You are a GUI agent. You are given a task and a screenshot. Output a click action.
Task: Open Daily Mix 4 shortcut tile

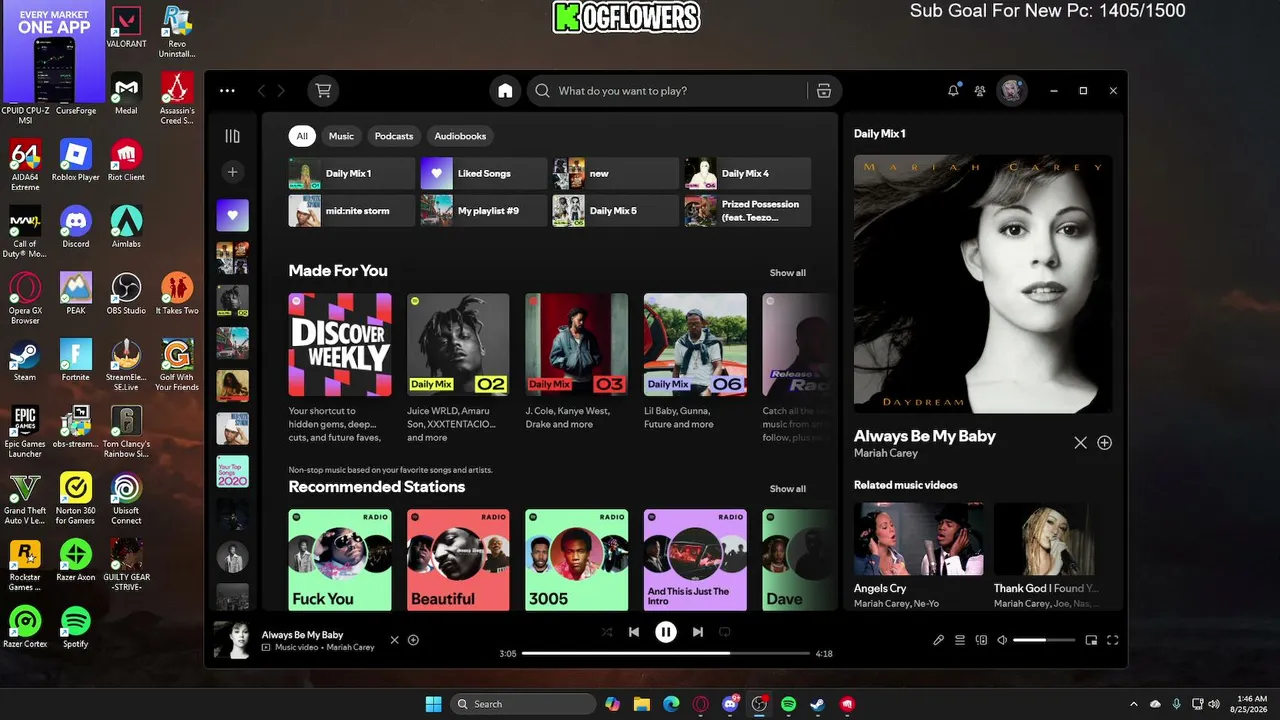(x=748, y=173)
